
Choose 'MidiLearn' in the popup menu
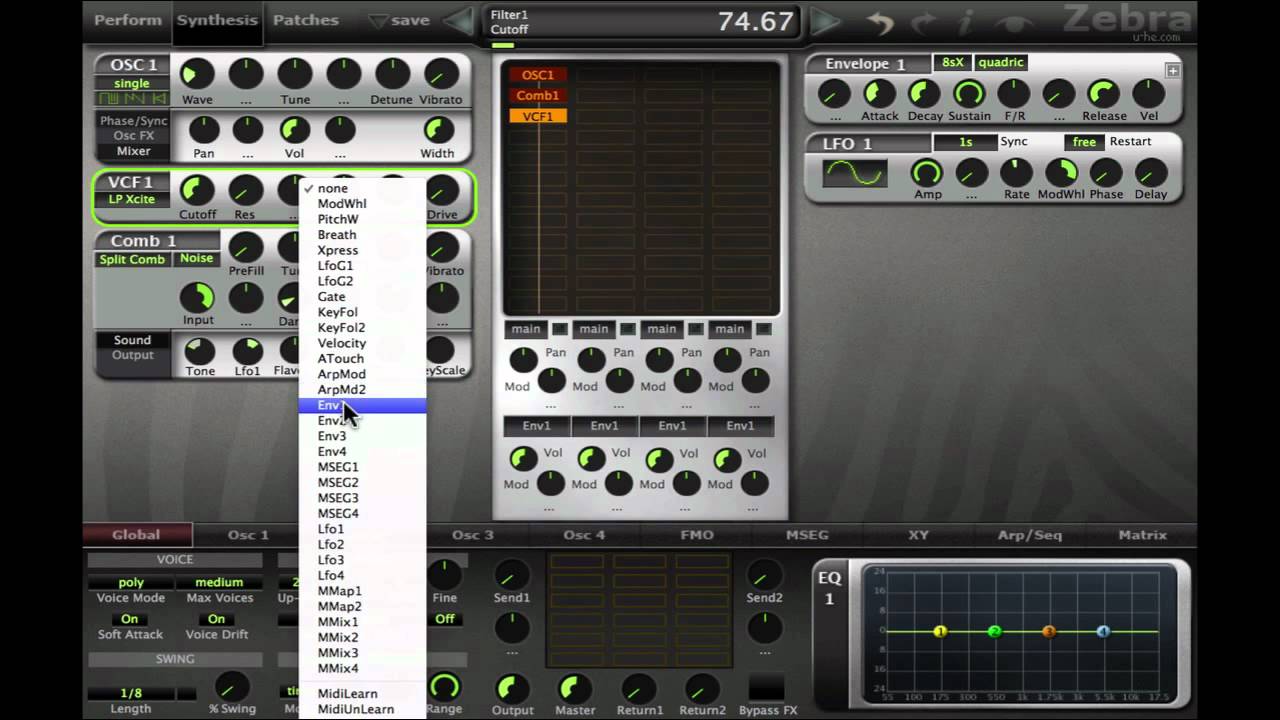(x=363, y=693)
